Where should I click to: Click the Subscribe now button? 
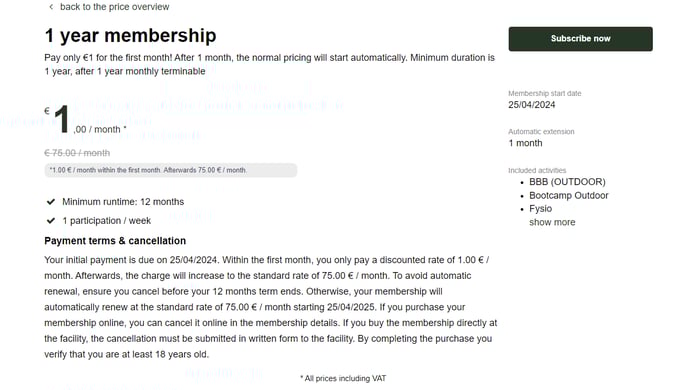(580, 39)
